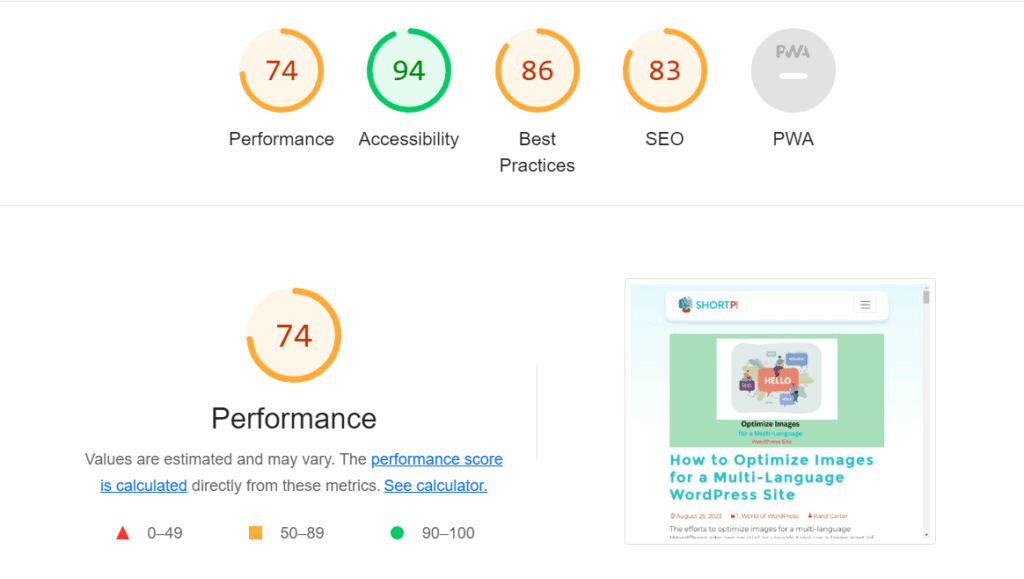Click the HELLO featured image in the preview
Screen dimensions: 1024x579
point(778,382)
